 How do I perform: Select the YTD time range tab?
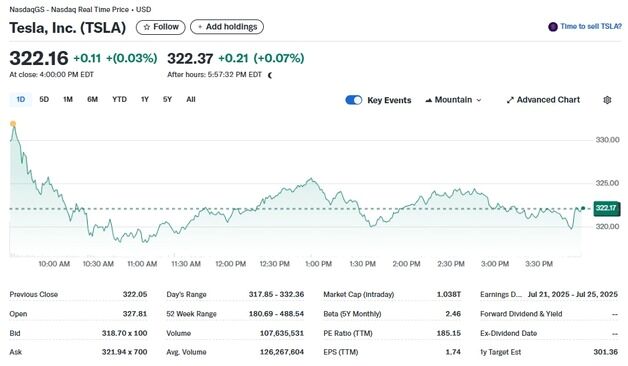tap(119, 100)
